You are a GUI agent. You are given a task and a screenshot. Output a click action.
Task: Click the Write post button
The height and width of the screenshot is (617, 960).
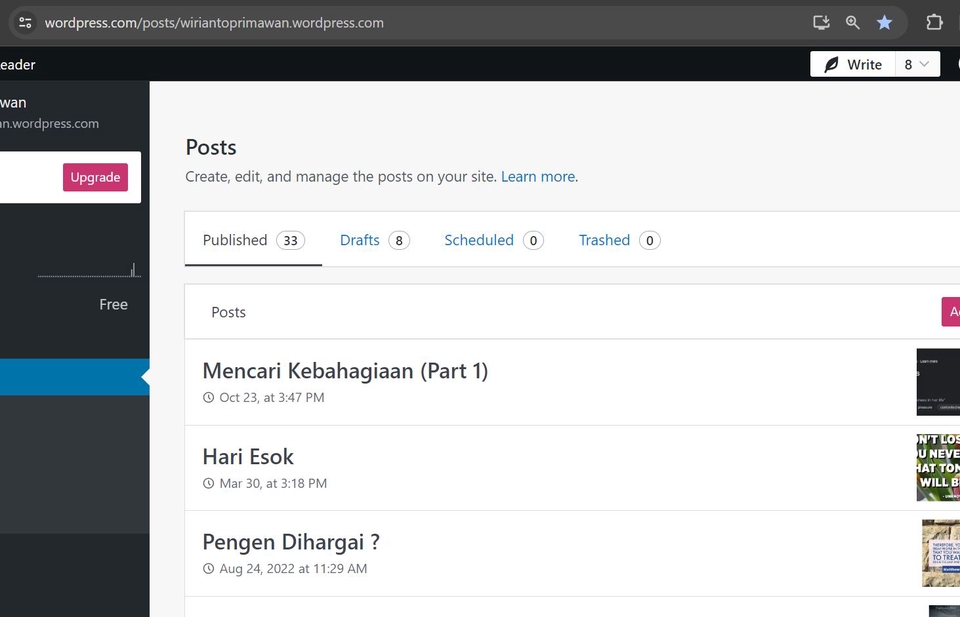tap(853, 64)
